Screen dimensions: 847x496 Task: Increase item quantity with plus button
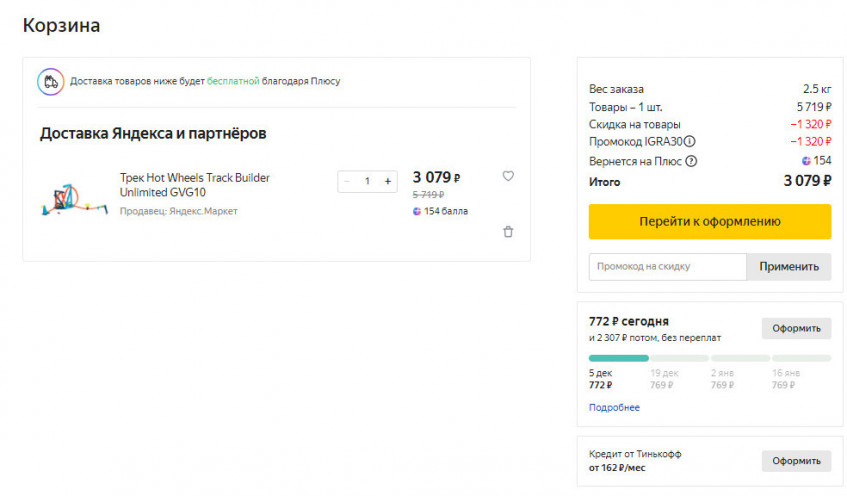(388, 181)
